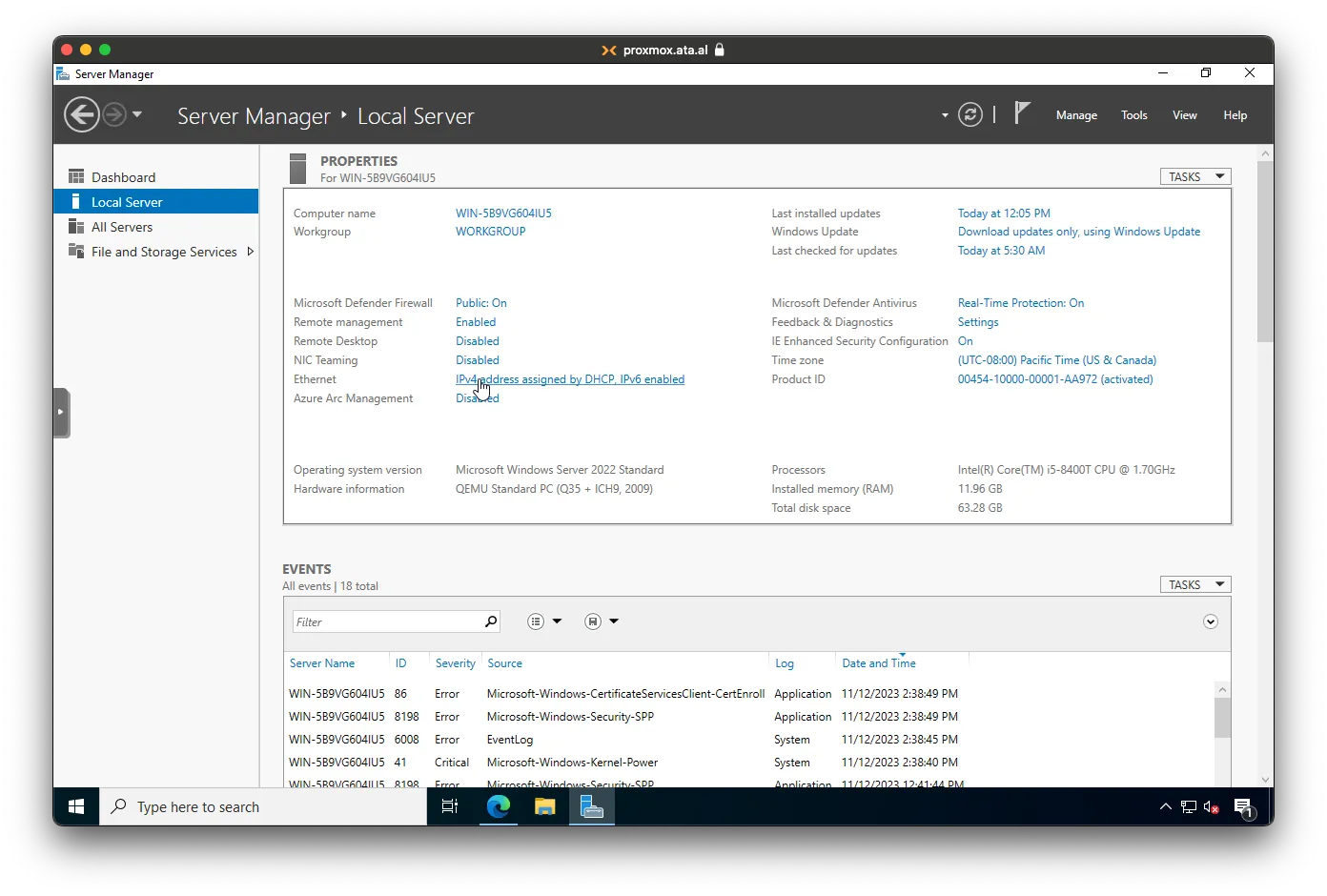1327x896 pixels.
Task: Open the View menu
Action: pos(1184,115)
